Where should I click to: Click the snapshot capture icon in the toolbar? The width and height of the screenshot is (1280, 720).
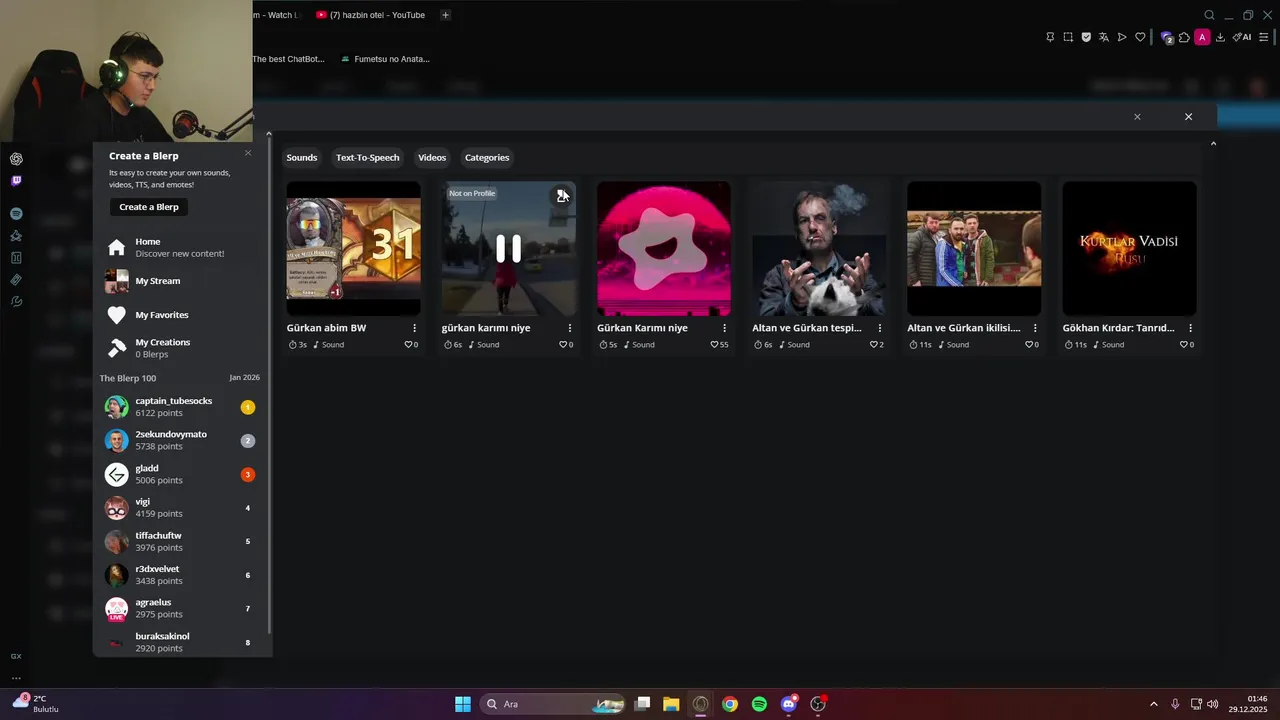click(1068, 37)
